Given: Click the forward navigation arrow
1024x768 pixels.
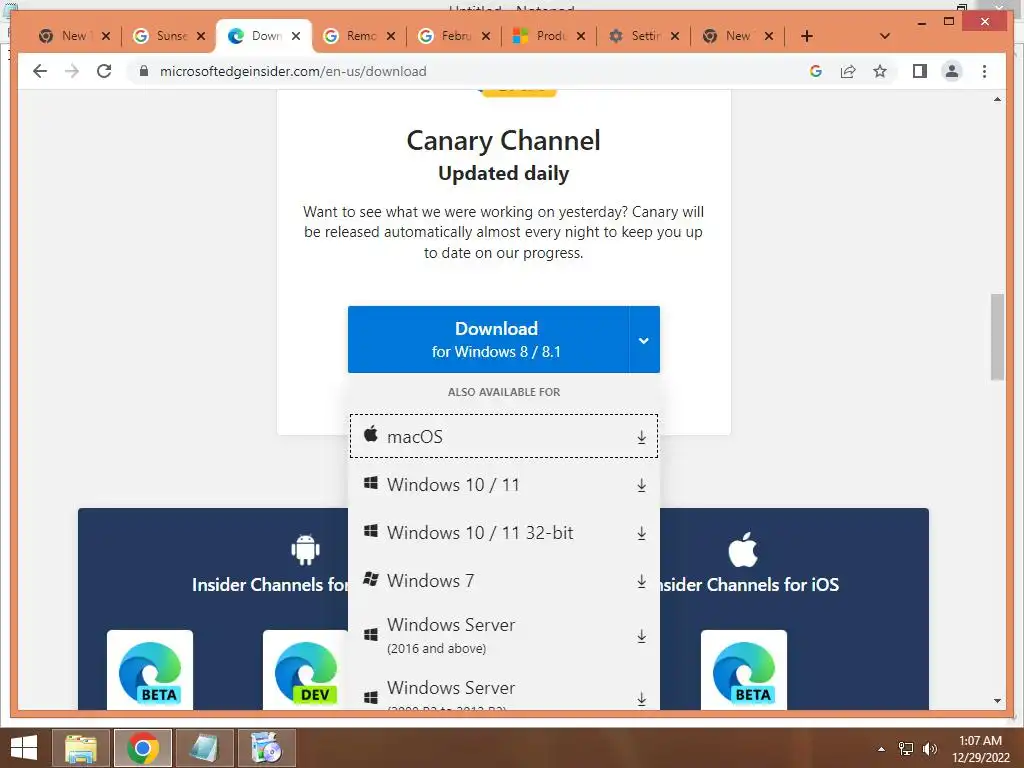Looking at the screenshot, I should coord(72,71).
